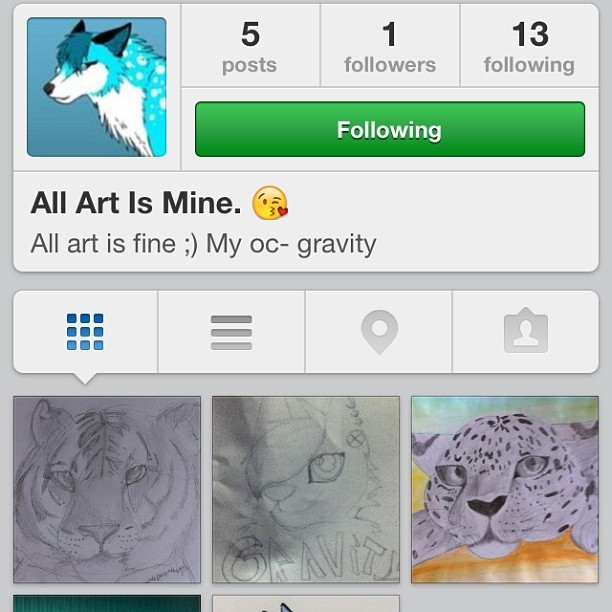Select the followers label text
This screenshot has height=612, width=612.
[x=390, y=65]
